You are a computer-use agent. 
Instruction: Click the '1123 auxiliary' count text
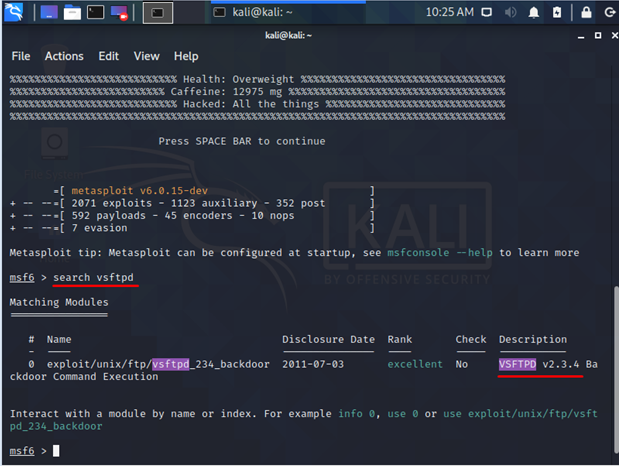[214, 203]
